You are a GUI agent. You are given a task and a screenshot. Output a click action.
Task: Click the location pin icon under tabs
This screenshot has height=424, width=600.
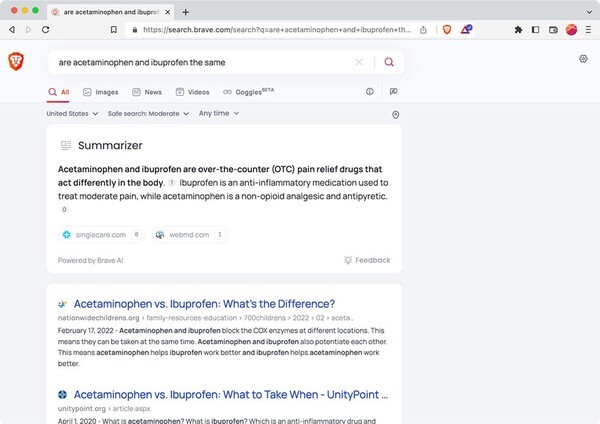[x=396, y=114]
